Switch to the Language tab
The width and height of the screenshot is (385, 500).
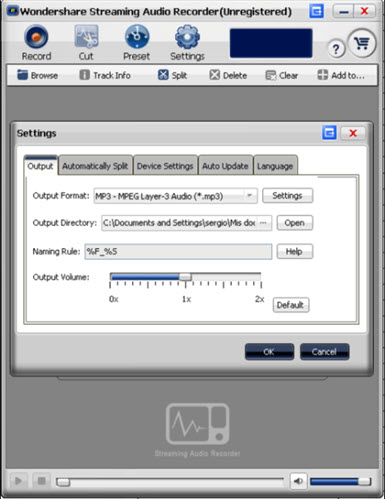point(275,166)
